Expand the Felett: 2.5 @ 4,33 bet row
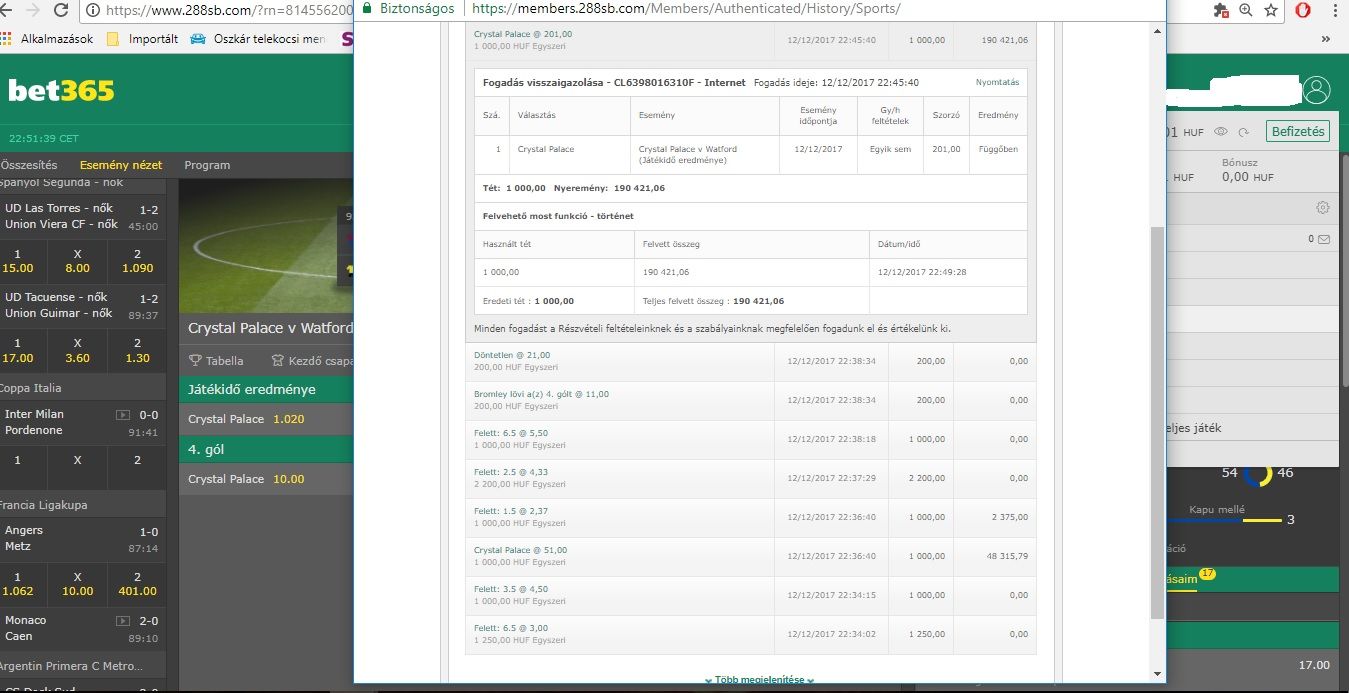The height and width of the screenshot is (693, 1349). pos(752,478)
